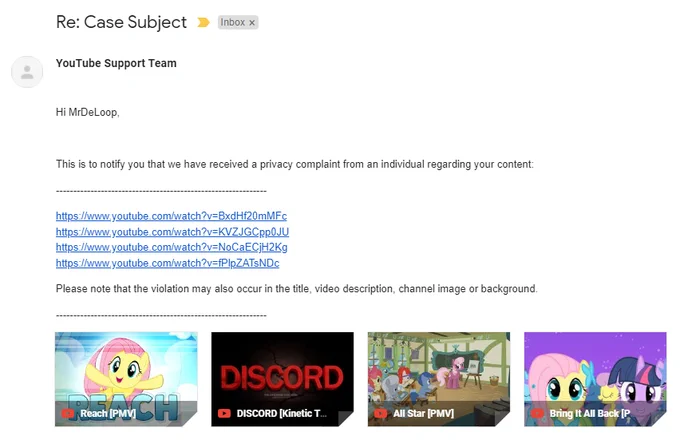
Task: Click the YouTube icon on DISCORD thumbnail
Action: click(224, 414)
